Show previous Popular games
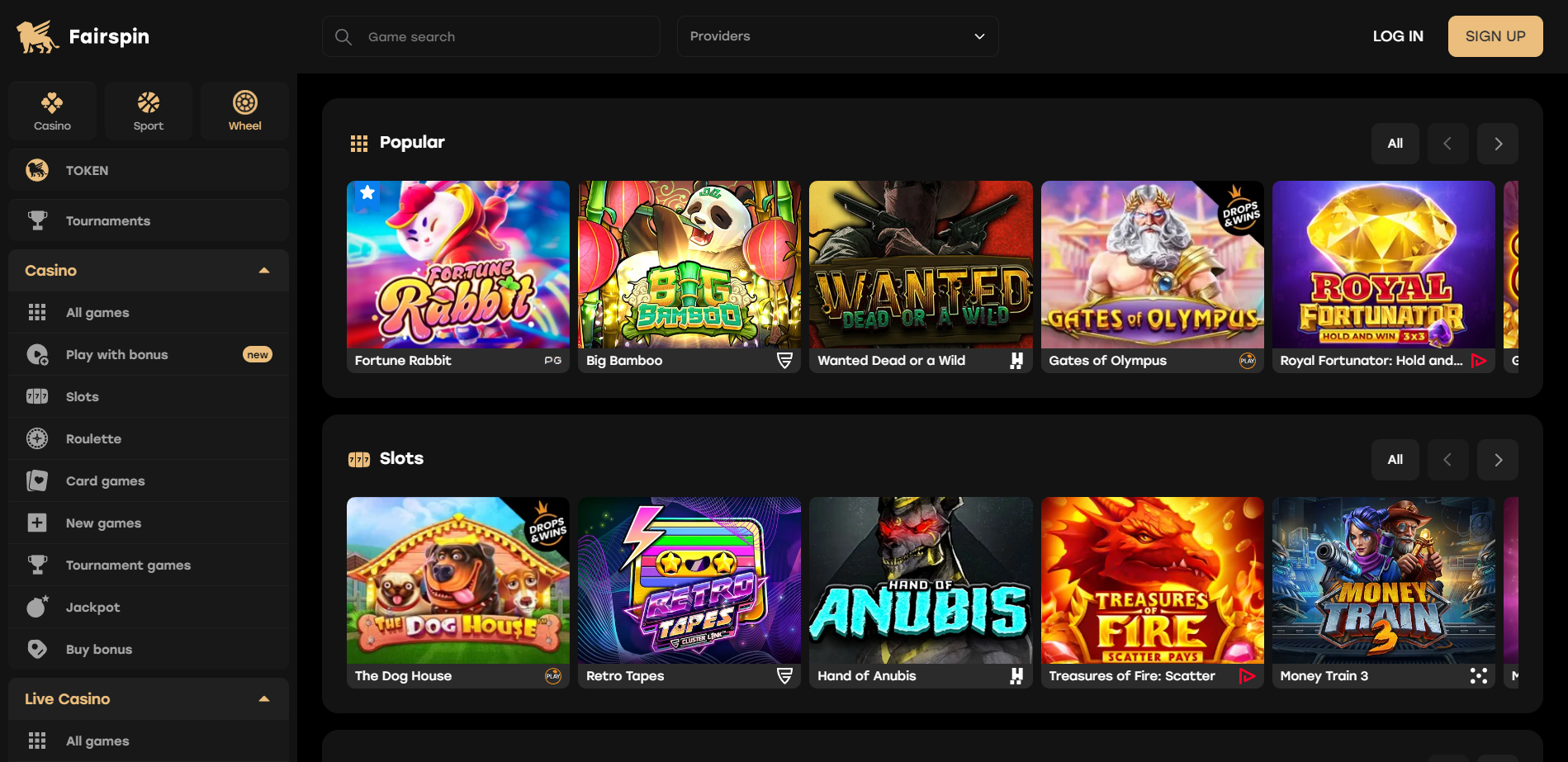Image resolution: width=1568 pixels, height=762 pixels. tap(1447, 144)
